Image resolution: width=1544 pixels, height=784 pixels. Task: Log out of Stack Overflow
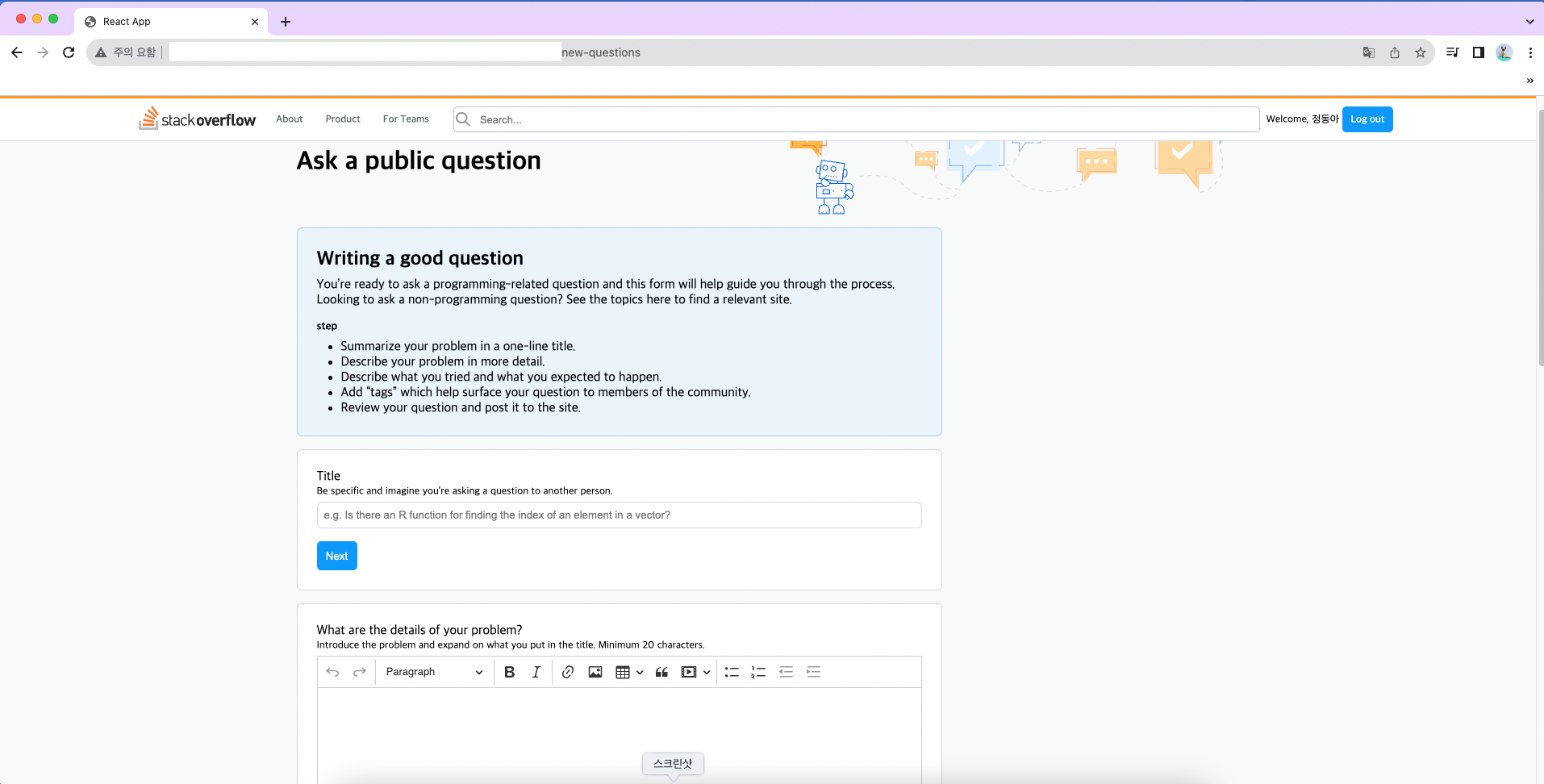tap(1367, 119)
